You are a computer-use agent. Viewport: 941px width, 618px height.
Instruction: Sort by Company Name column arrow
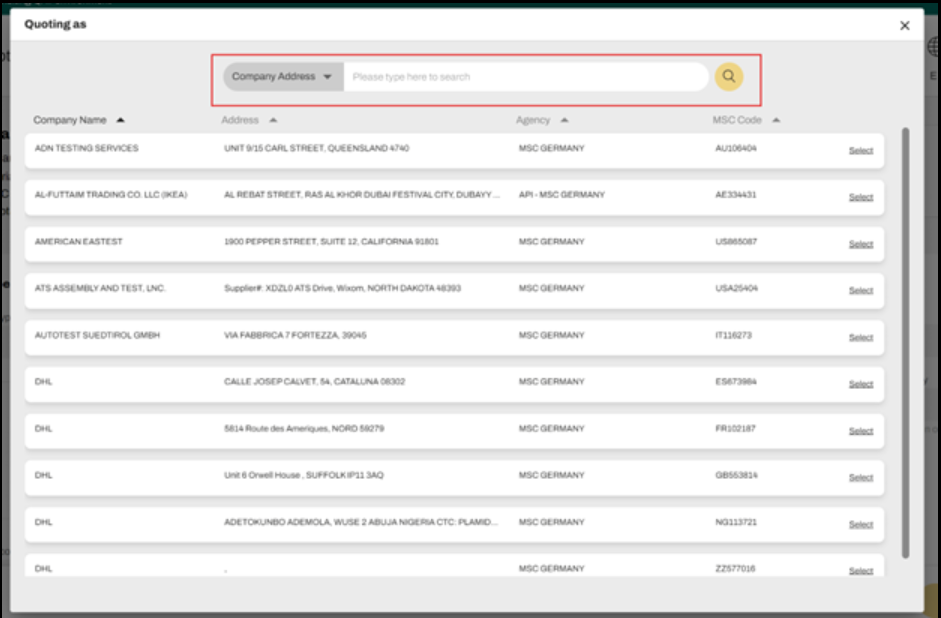pyautogui.click(x=121, y=120)
